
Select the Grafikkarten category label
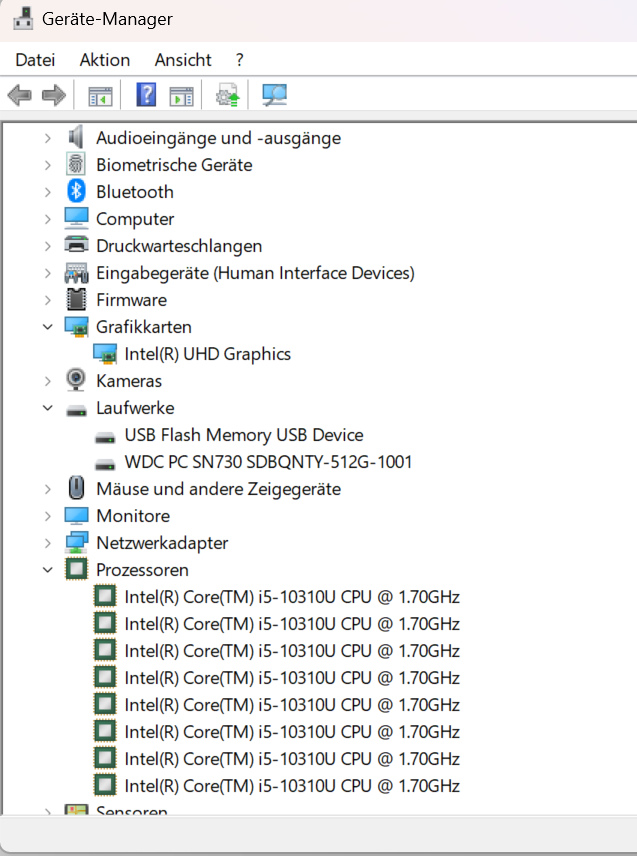(144, 327)
